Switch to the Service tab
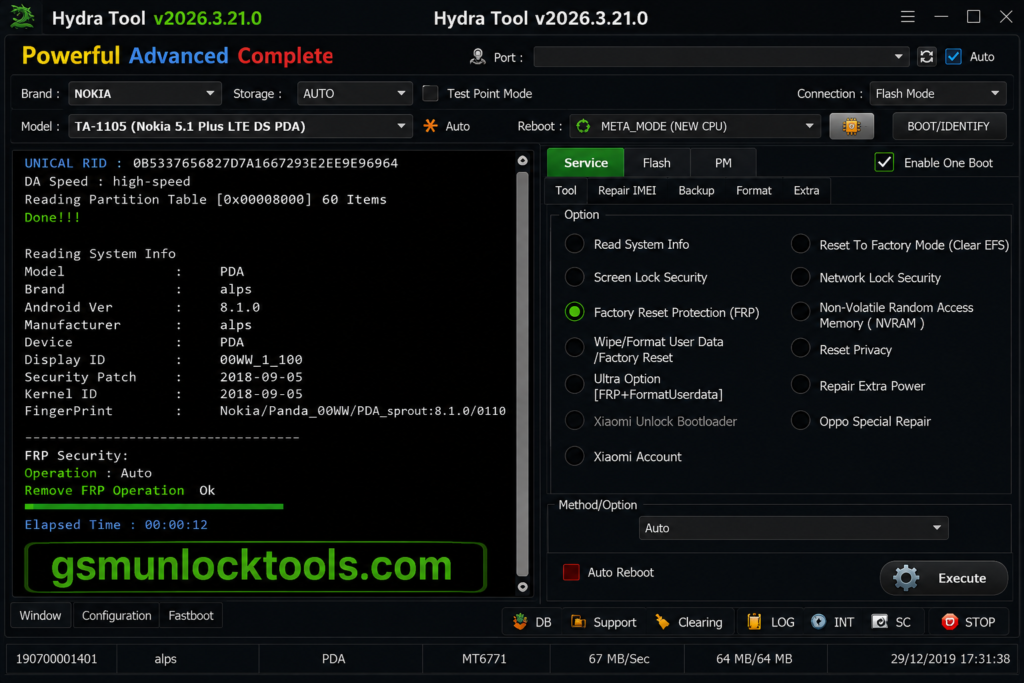The height and width of the screenshot is (683, 1024). [585, 163]
